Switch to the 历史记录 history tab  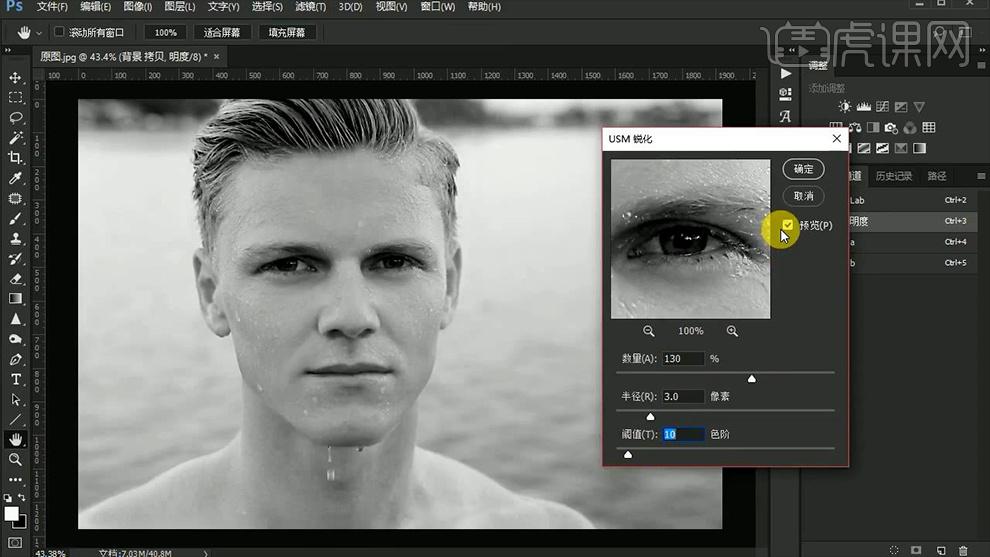pyautogui.click(x=894, y=176)
